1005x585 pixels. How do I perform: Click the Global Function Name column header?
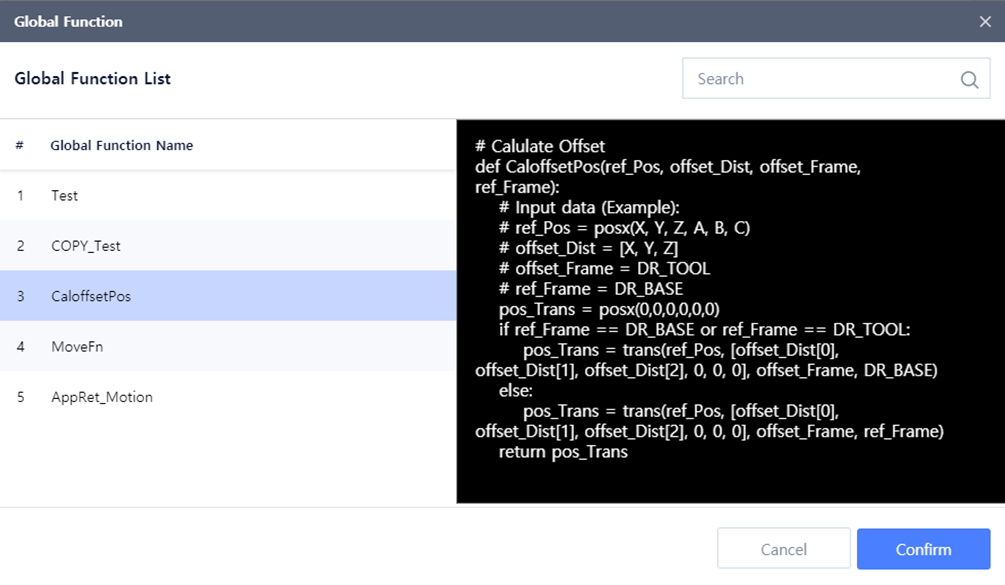(x=122, y=146)
